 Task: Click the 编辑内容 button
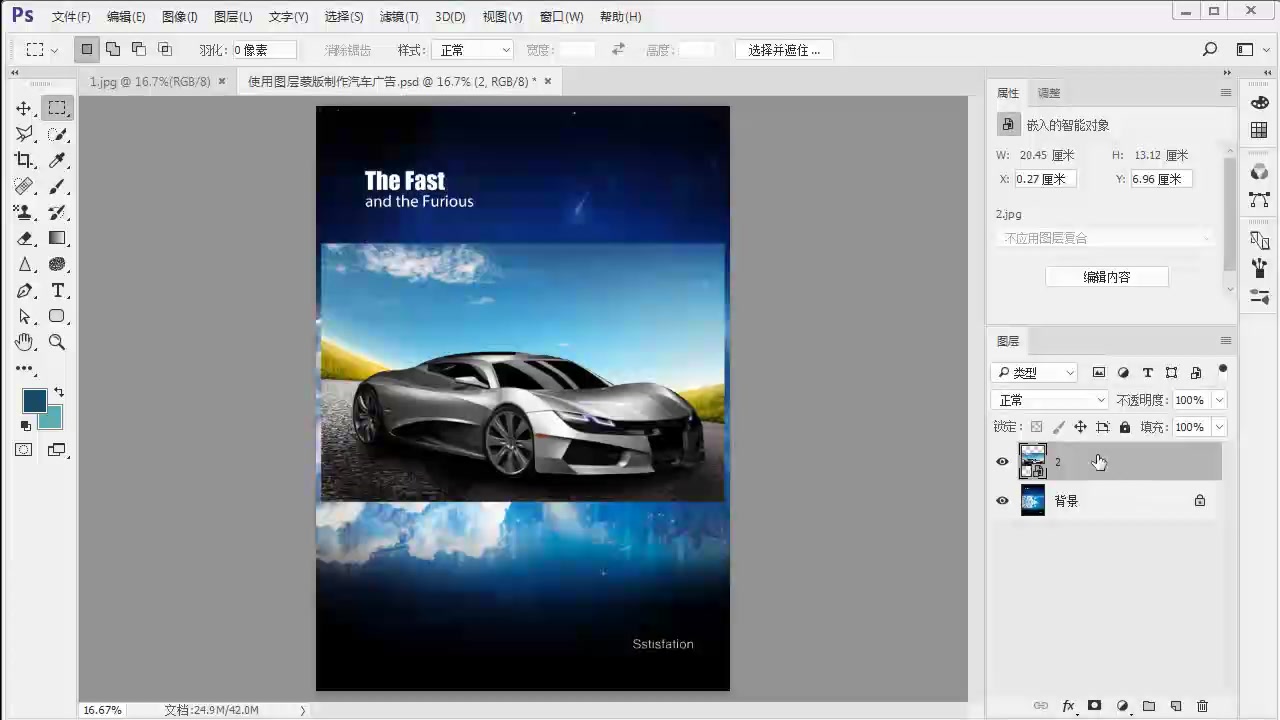tap(1106, 277)
